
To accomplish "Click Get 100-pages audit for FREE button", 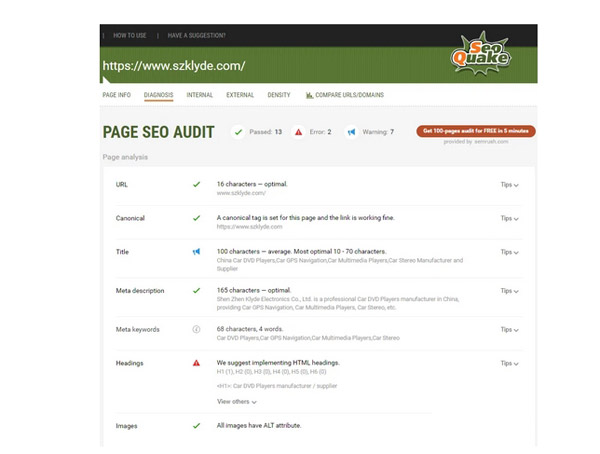I will tap(476, 131).
